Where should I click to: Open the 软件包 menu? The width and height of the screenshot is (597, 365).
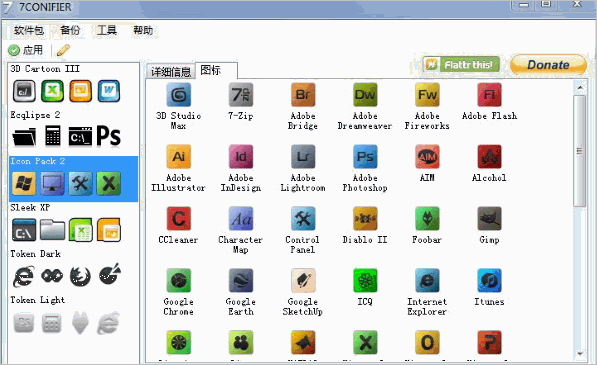click(x=29, y=30)
